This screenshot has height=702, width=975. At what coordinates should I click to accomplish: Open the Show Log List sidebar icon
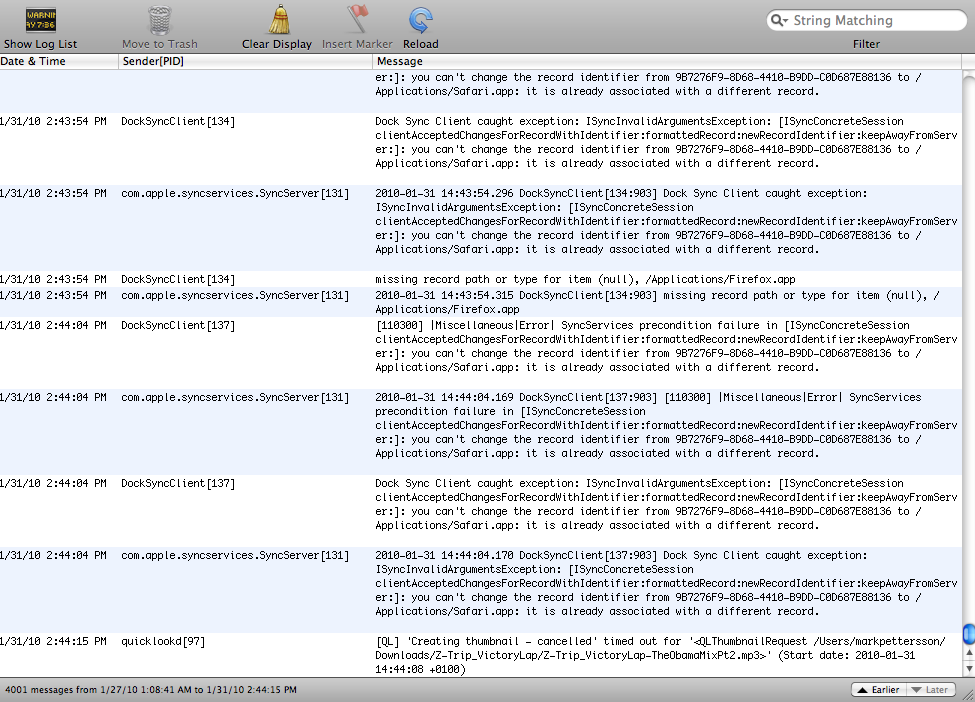40,20
